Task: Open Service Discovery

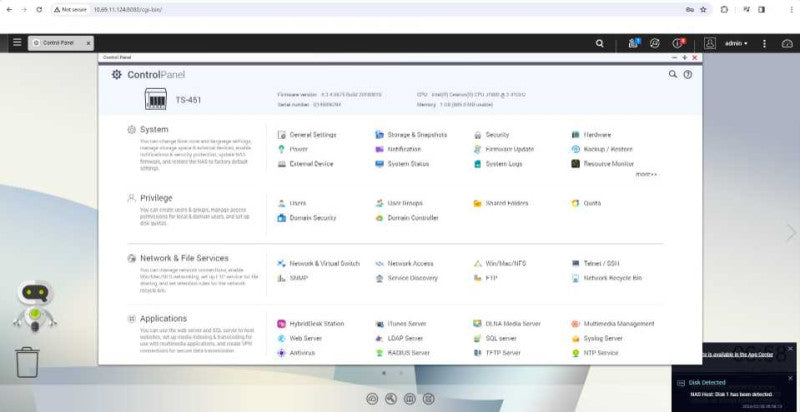Action: point(406,278)
